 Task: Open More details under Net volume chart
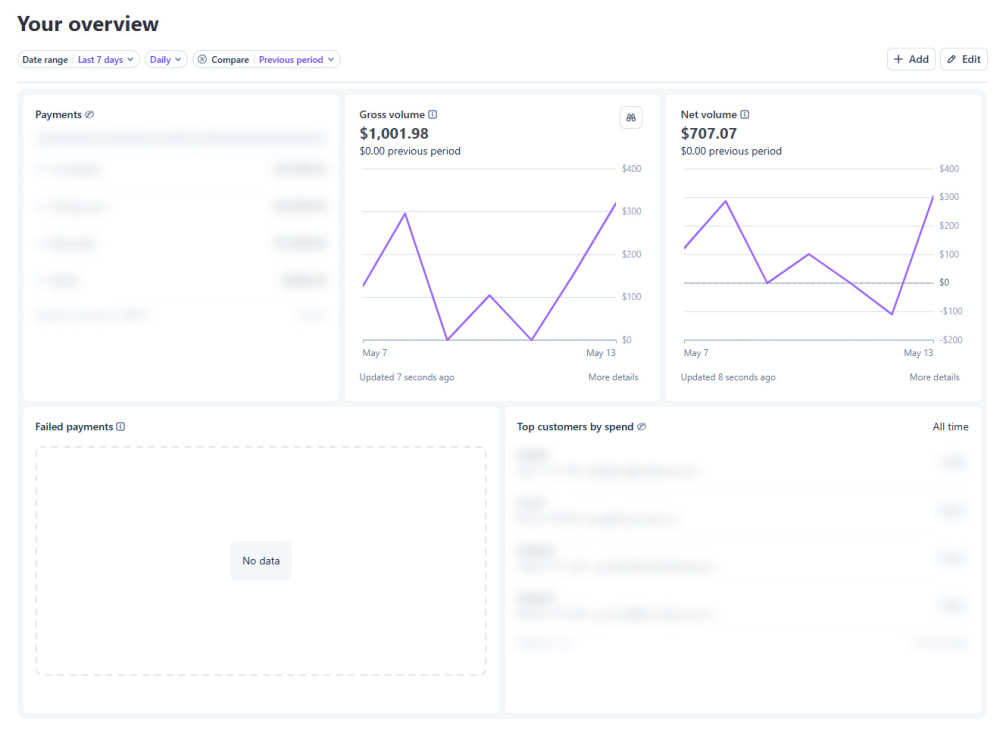[x=934, y=377]
